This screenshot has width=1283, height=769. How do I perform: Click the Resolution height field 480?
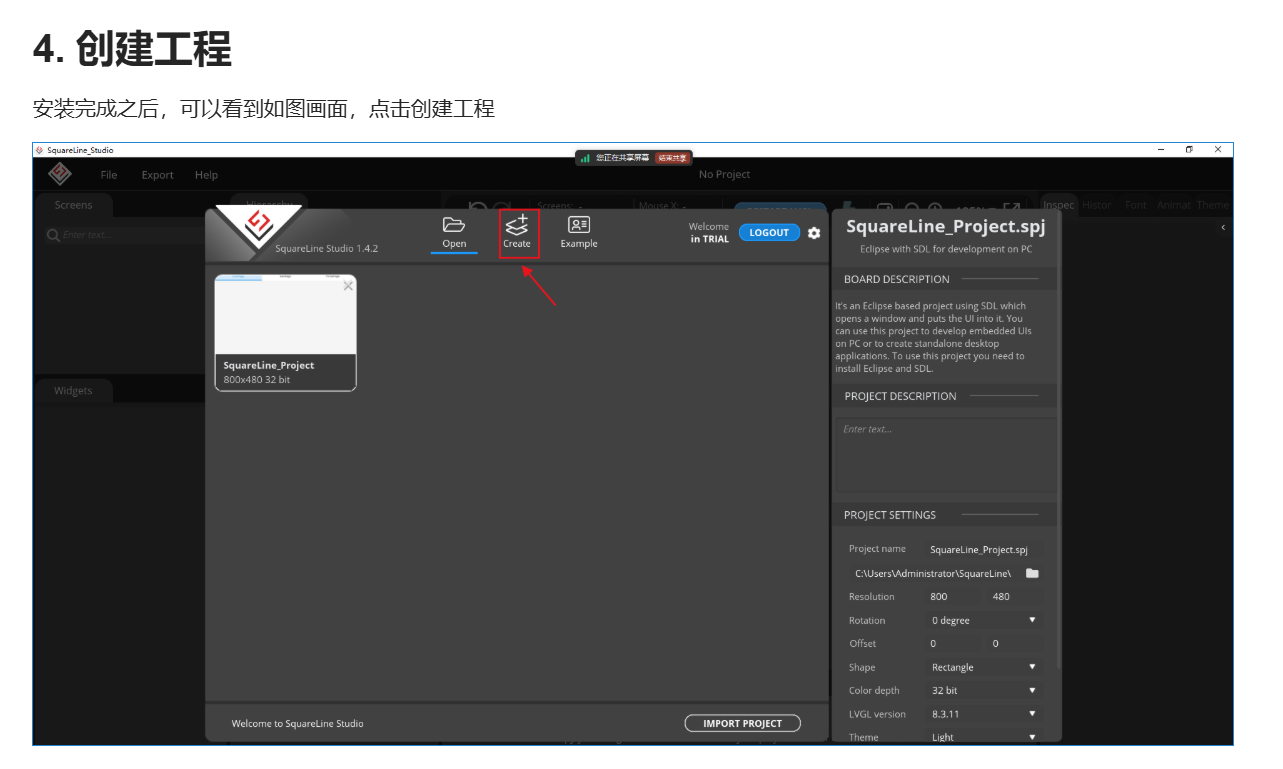(1015, 596)
